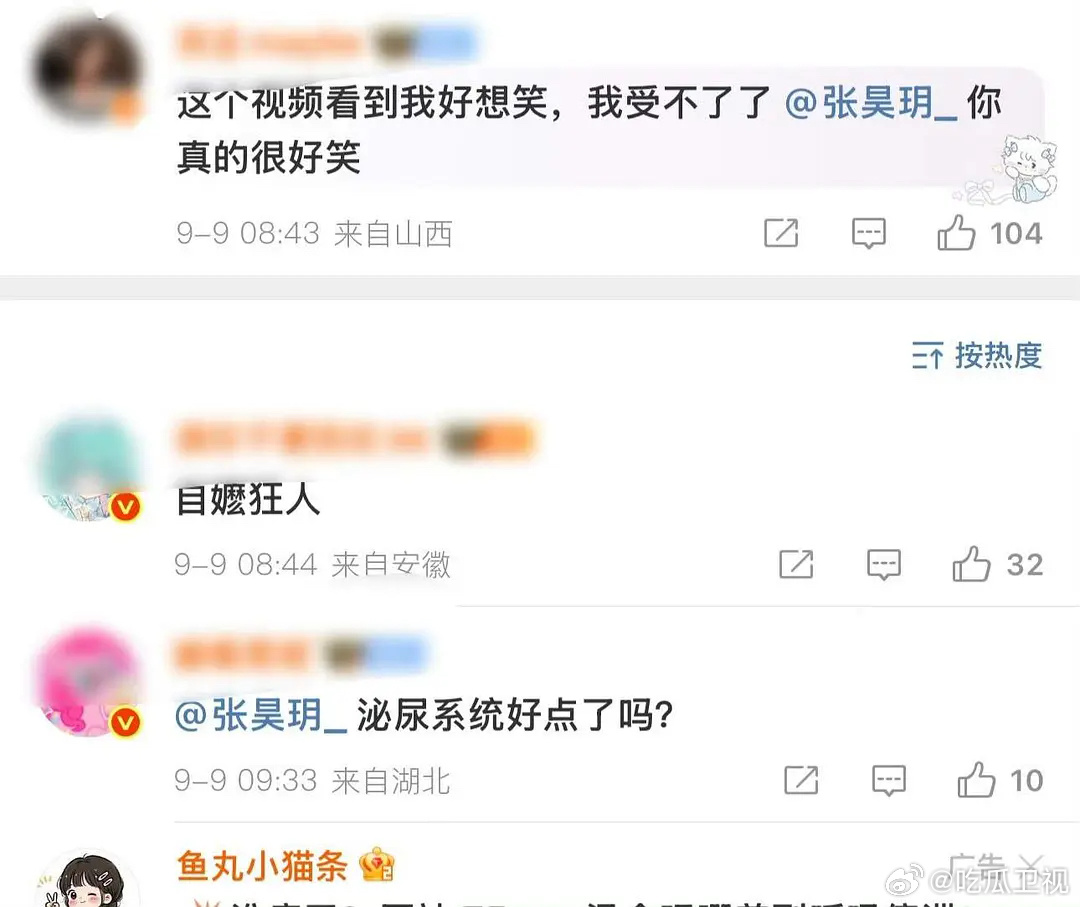Viewport: 1080px width, 907px height.
Task: View pink avatar of Hubei commenter
Action: pyautogui.click(x=88, y=682)
